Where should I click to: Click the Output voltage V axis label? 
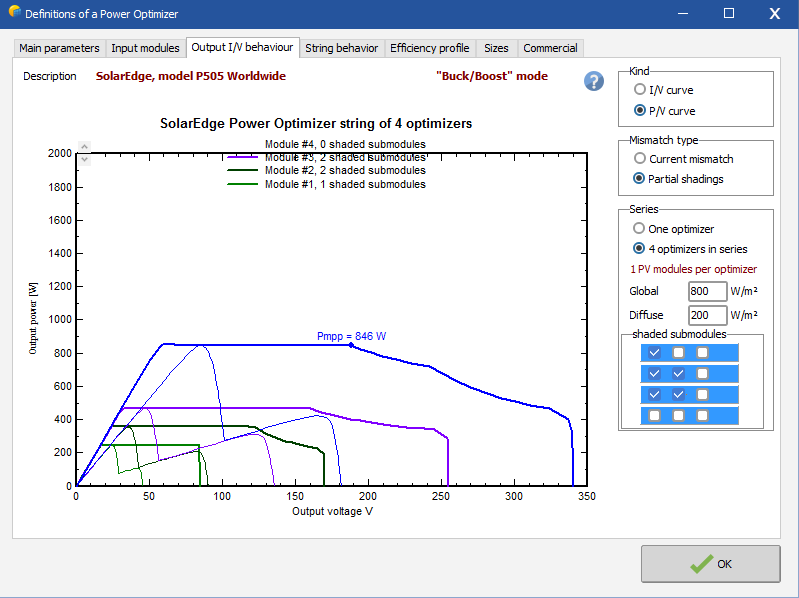tap(332, 511)
